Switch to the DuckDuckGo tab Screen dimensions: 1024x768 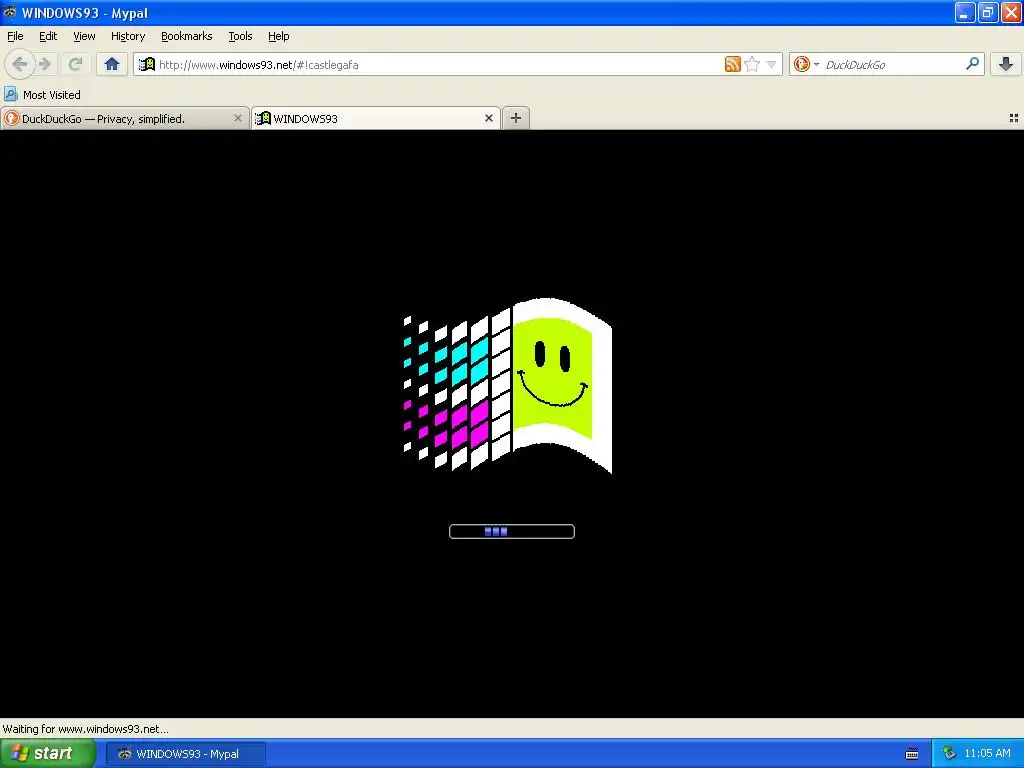(x=124, y=118)
